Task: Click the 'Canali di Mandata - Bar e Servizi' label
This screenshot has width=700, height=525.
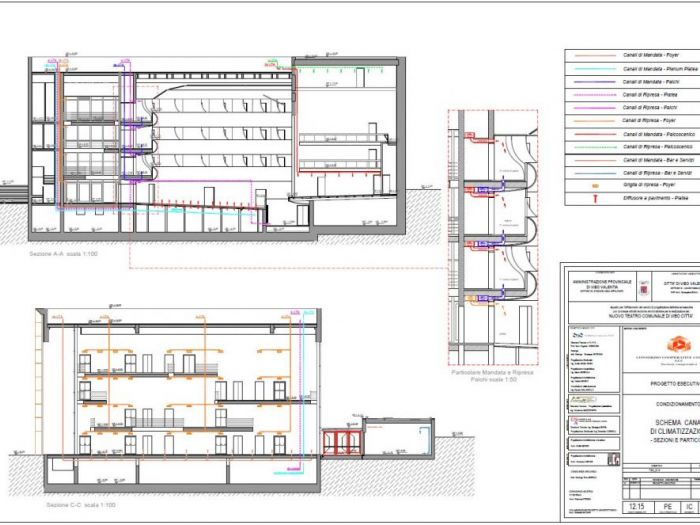Action: [x=658, y=160]
